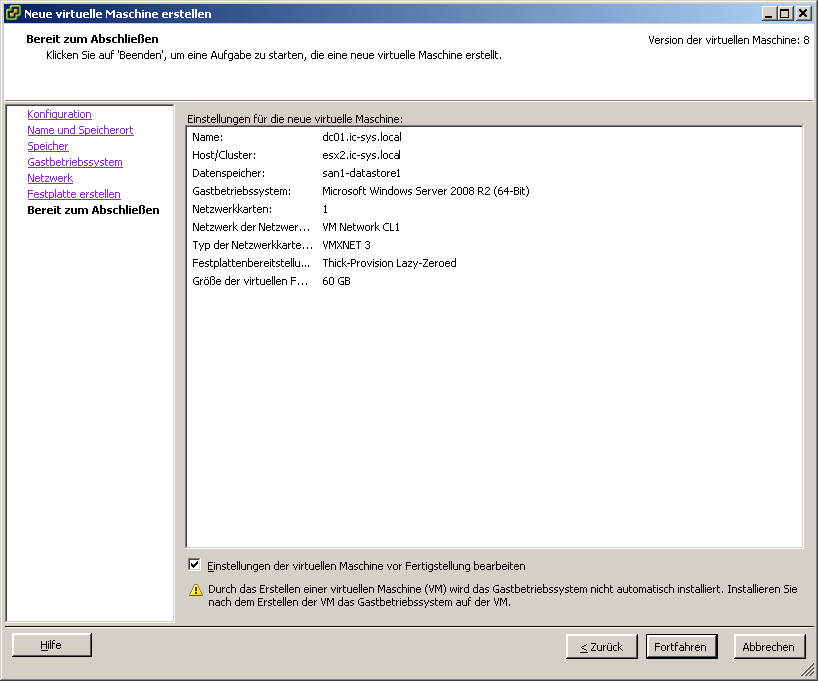Click the VMware icon in title bar

pyautogui.click(x=13, y=13)
